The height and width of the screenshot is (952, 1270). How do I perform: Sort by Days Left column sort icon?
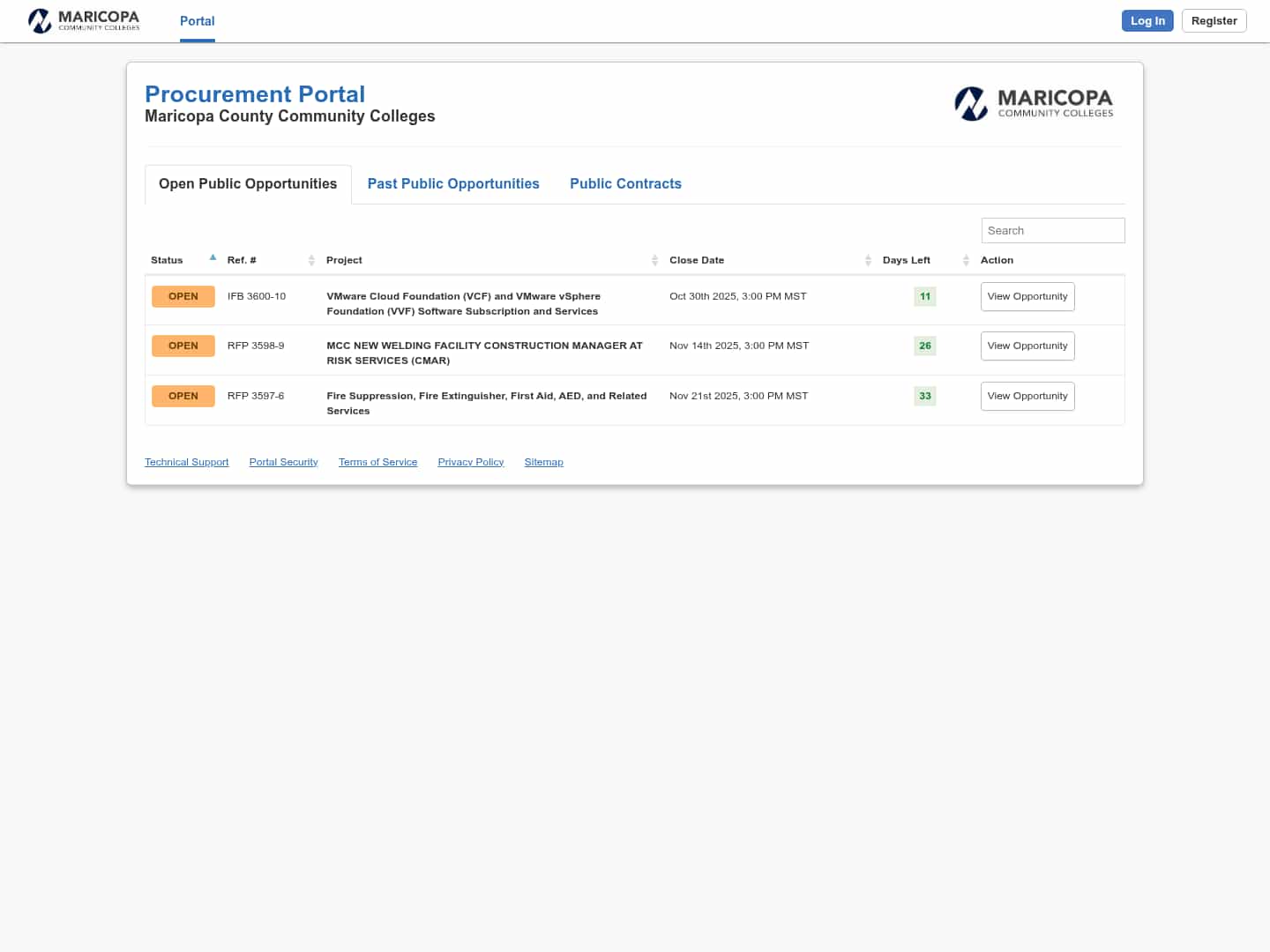(966, 260)
